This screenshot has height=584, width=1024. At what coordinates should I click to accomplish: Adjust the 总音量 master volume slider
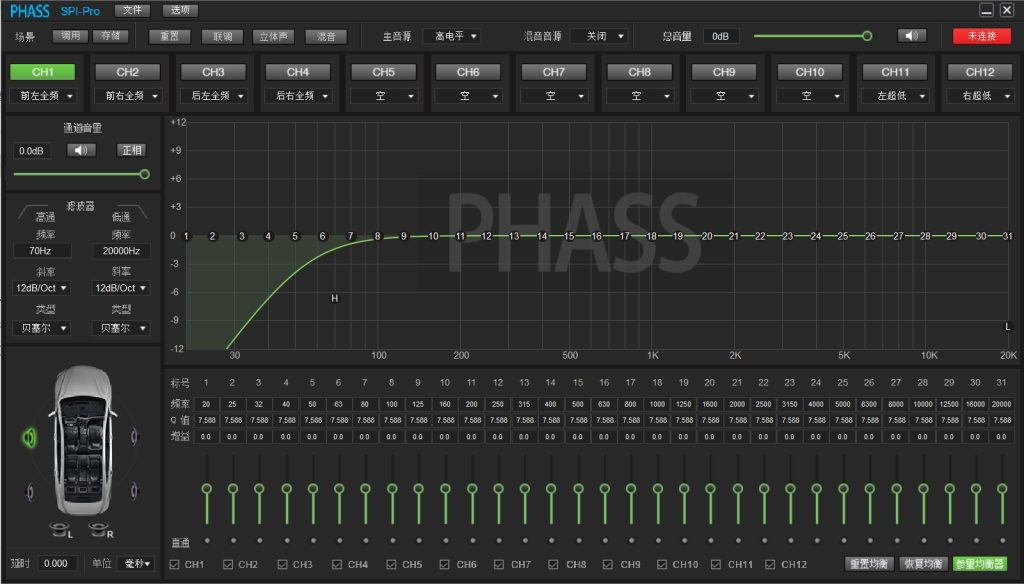tap(812, 36)
